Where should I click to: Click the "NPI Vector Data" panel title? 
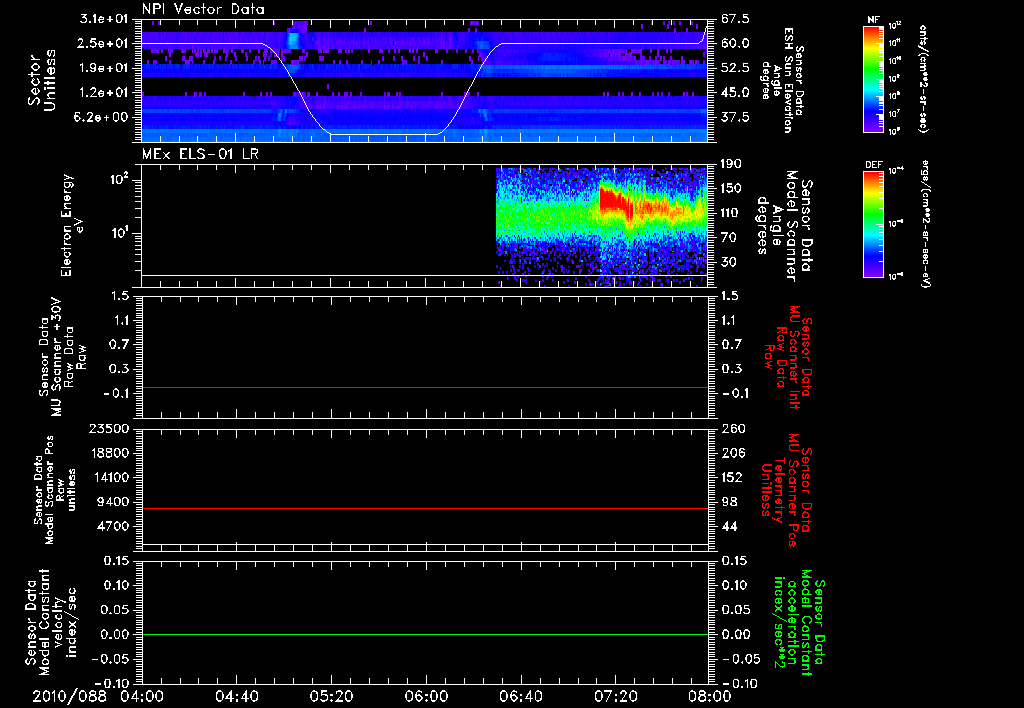pyautogui.click(x=204, y=9)
